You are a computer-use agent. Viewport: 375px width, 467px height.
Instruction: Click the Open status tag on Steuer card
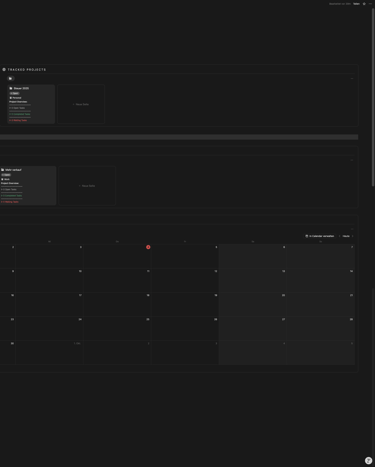pyautogui.click(x=14, y=93)
